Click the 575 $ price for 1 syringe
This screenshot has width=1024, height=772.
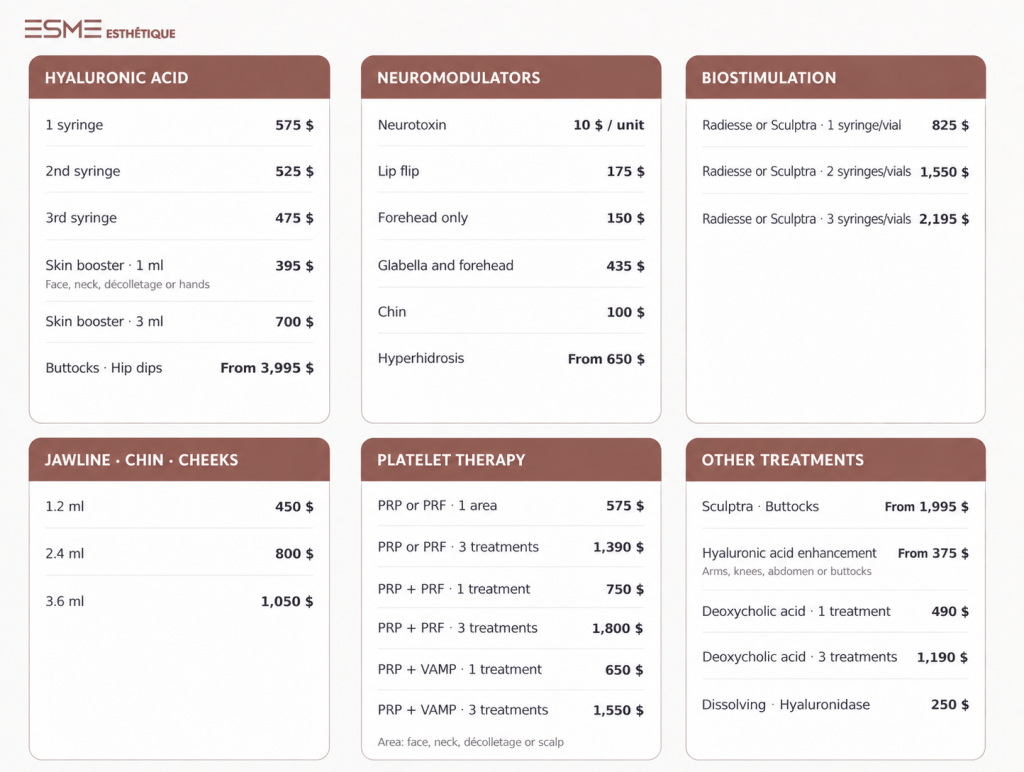click(294, 125)
